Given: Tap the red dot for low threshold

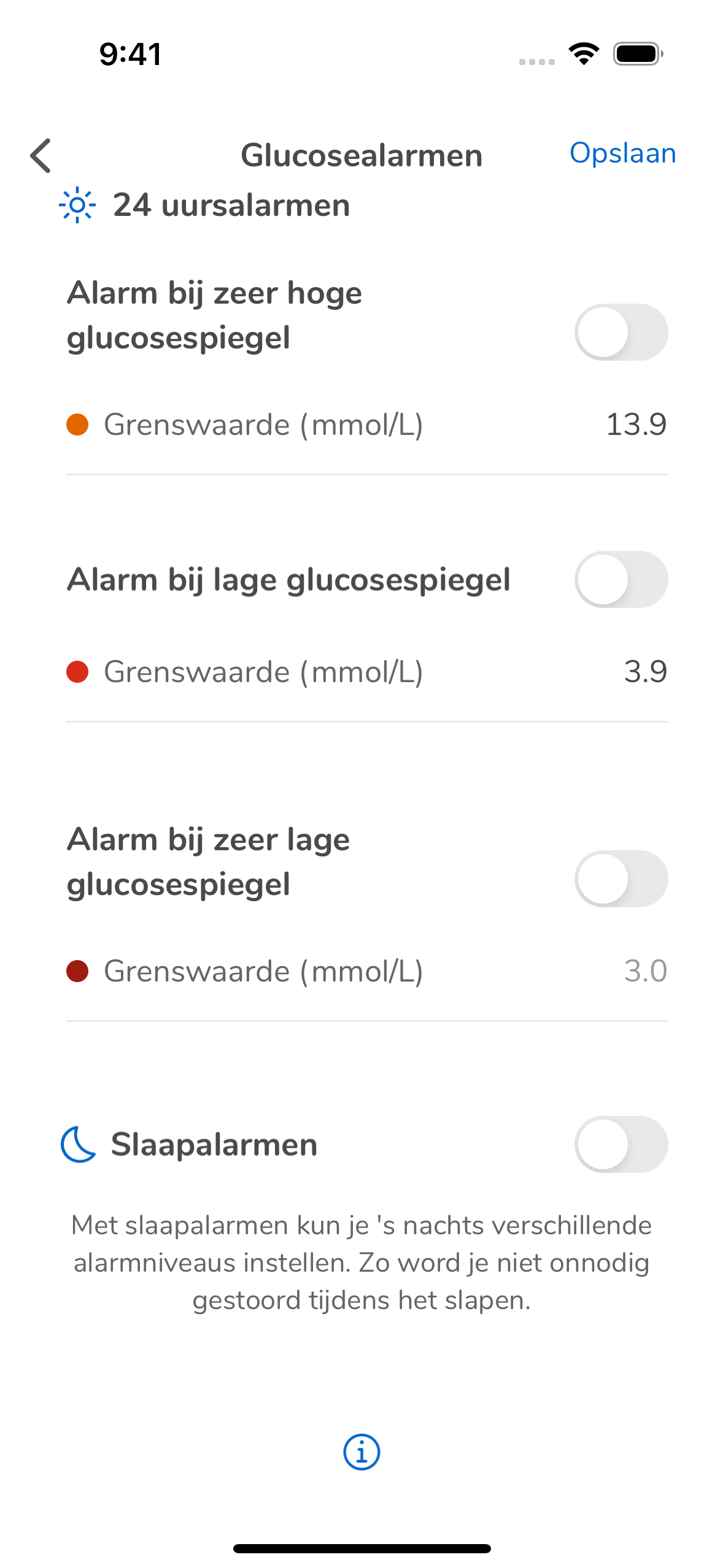Looking at the screenshot, I should [77, 672].
